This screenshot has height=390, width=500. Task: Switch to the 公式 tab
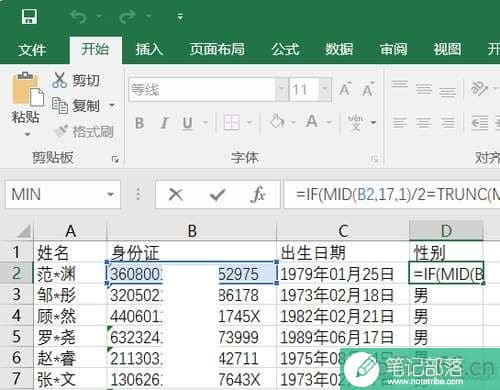pyautogui.click(x=285, y=50)
